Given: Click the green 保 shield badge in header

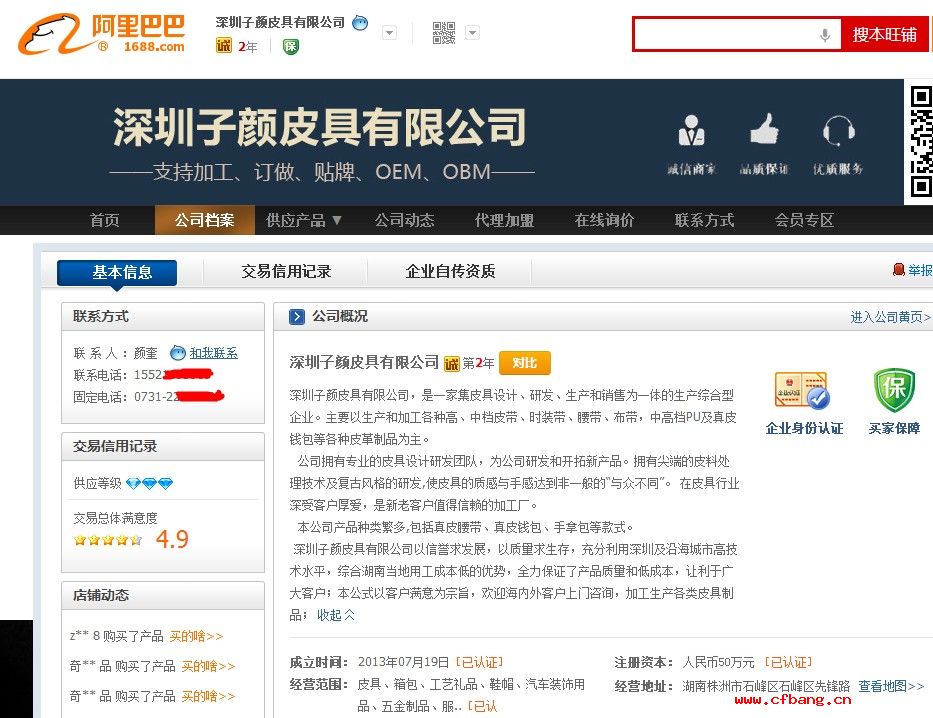Looking at the screenshot, I should coord(290,46).
